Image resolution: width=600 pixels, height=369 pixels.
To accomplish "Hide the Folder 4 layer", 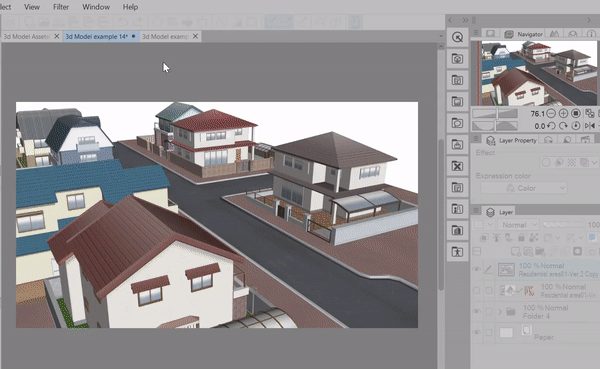I will (x=476, y=312).
